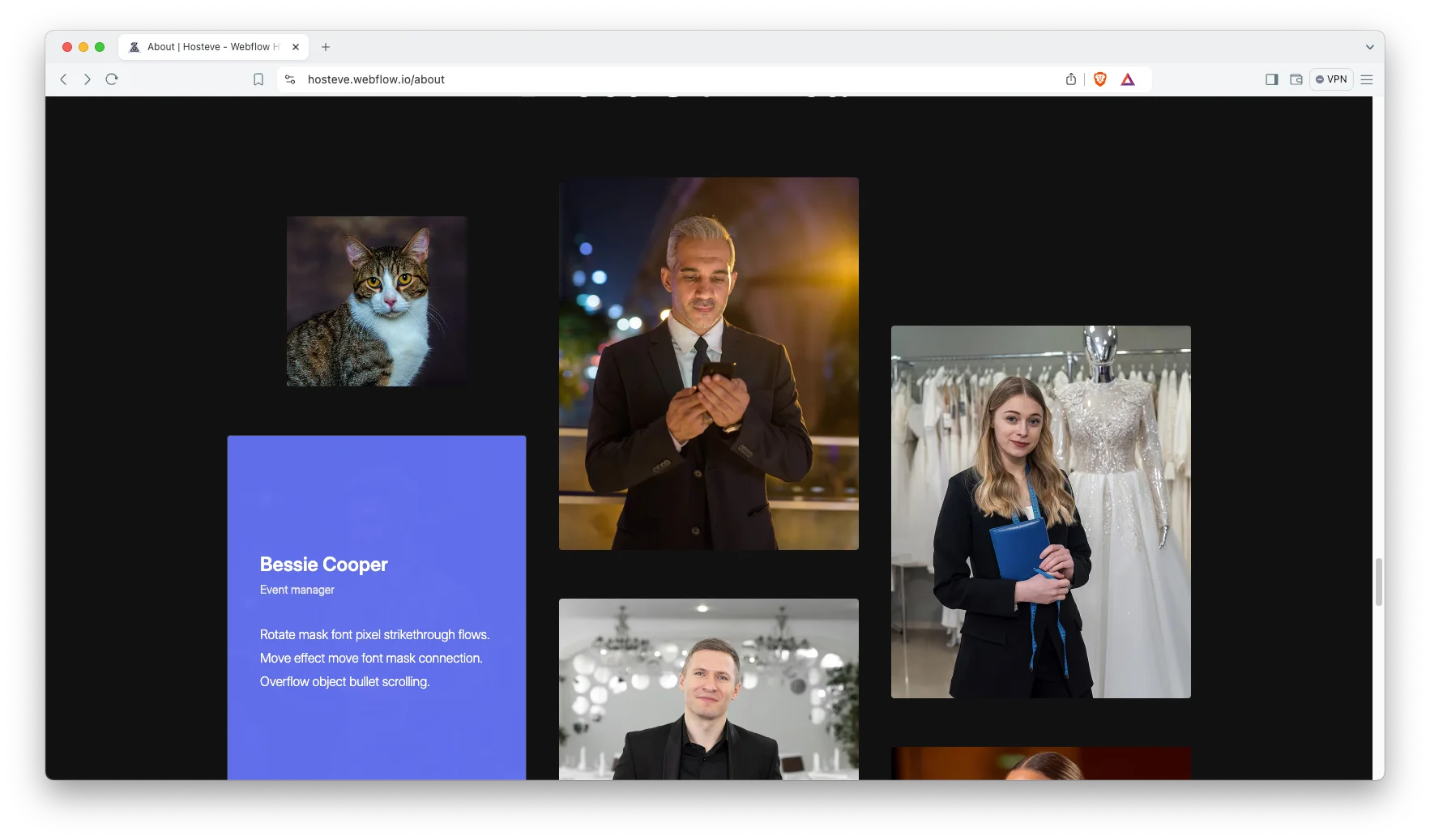Expand the tab search chevron

coord(1369,47)
